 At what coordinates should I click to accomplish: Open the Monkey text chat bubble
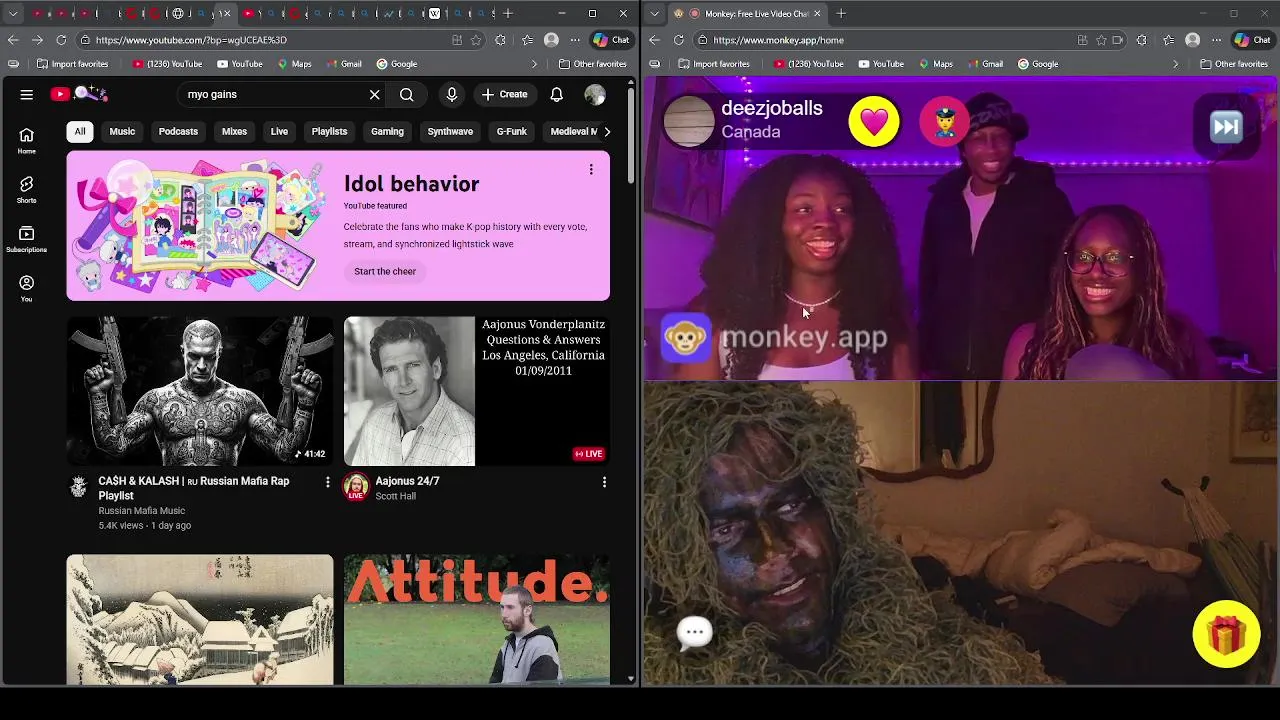694,631
